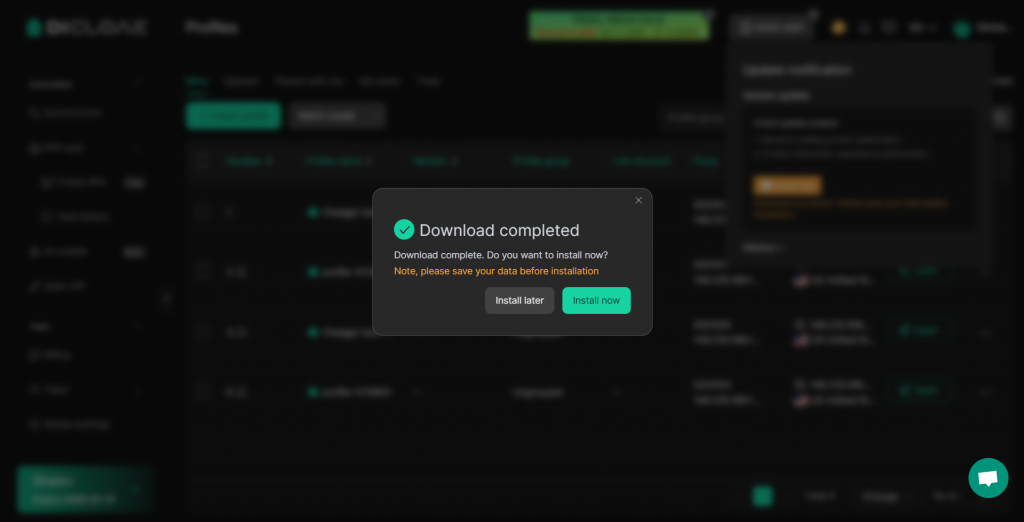Click the orange coin icon in header
The image size is (1024, 522).
point(839,28)
